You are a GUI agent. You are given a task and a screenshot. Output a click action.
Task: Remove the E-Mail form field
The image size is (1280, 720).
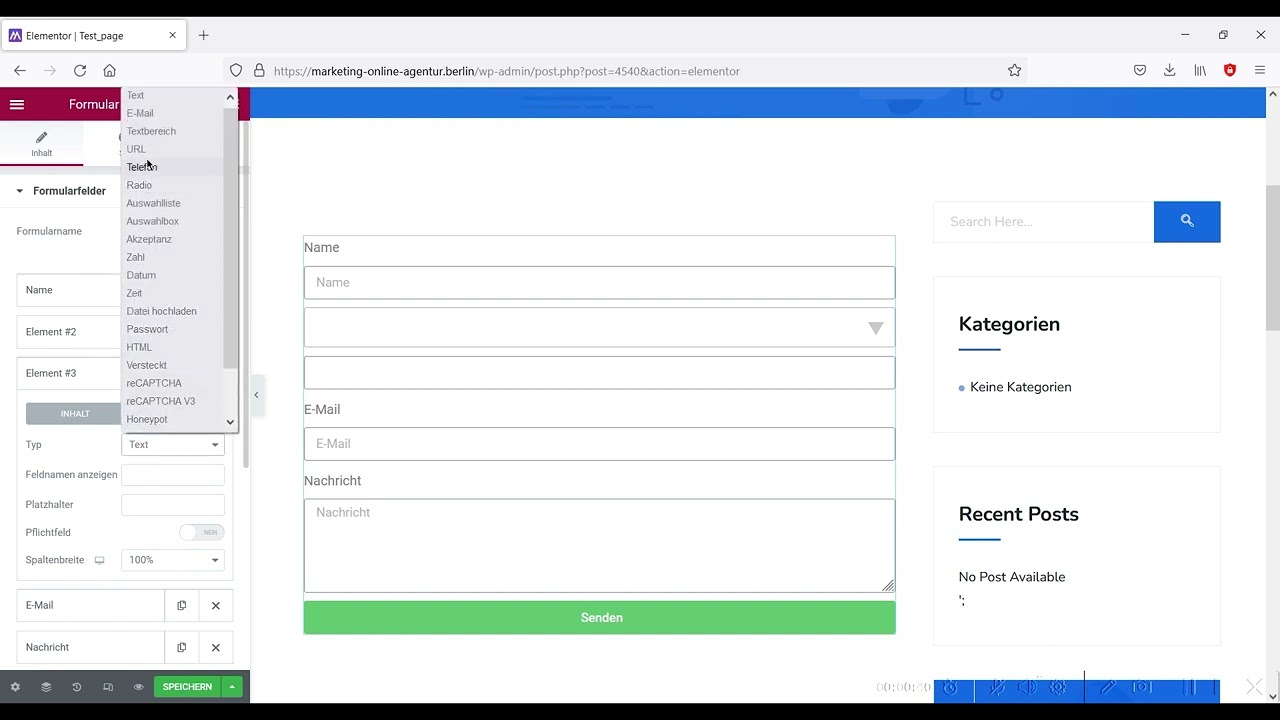[x=215, y=606]
